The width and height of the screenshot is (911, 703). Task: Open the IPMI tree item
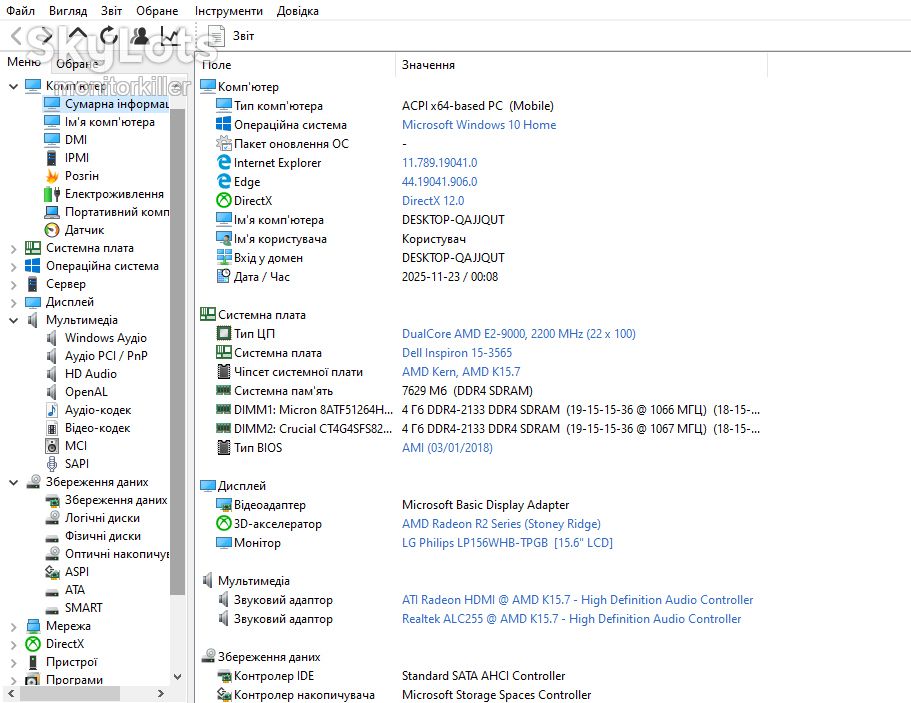[77, 157]
